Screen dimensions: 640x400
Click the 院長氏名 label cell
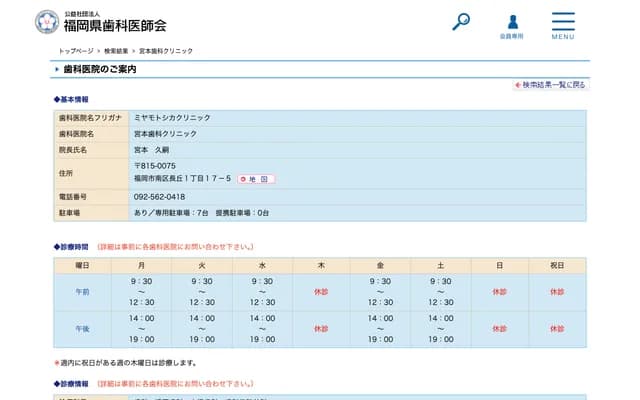click(91, 150)
